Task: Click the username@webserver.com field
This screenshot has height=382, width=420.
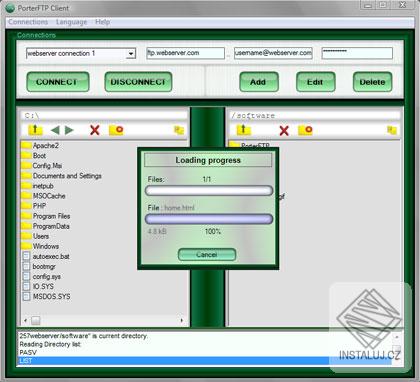Action: tap(273, 53)
